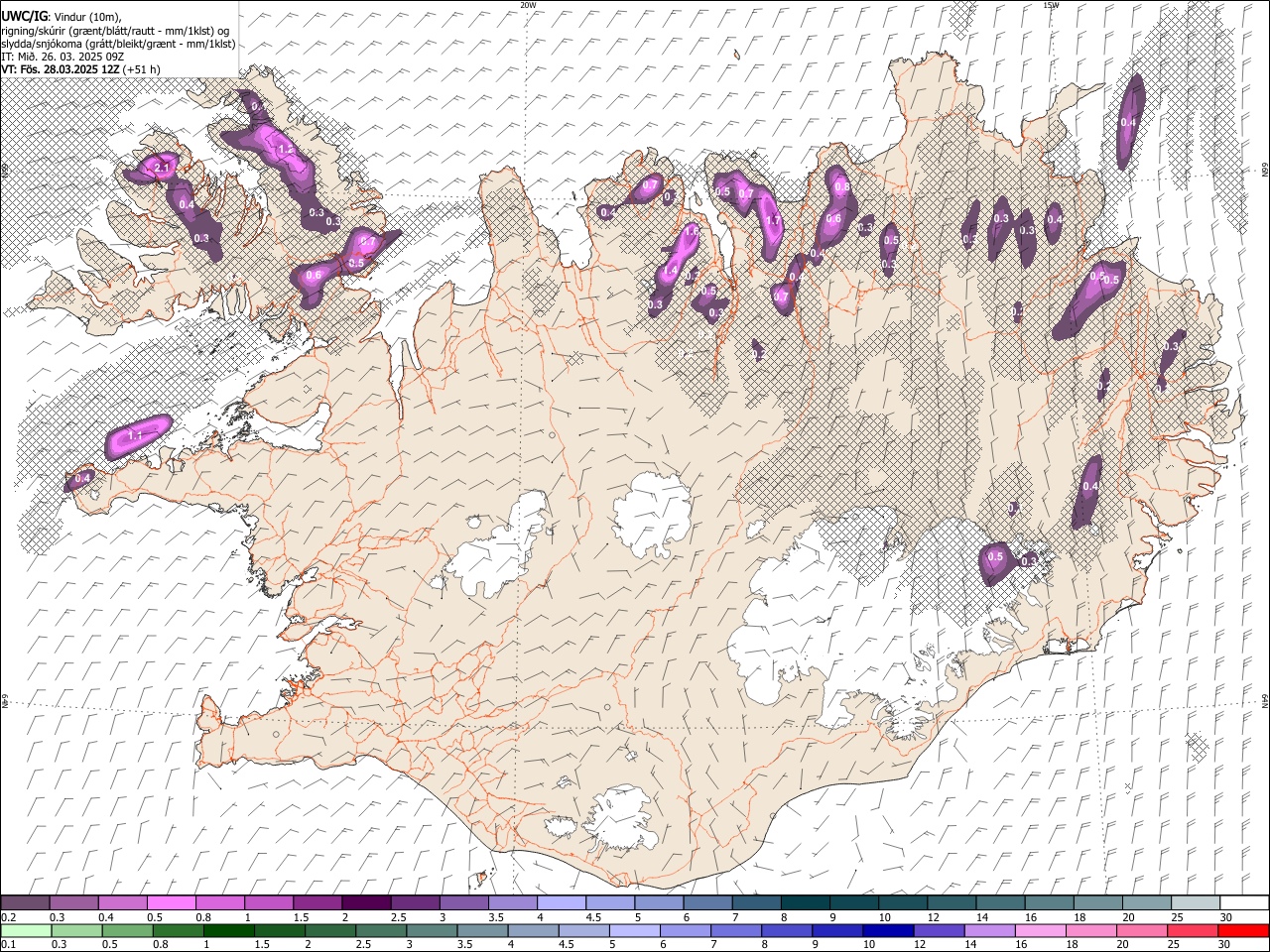Pick the grey-green swatch at 3 in the lower legend
The width and height of the screenshot is (1270, 952).
point(431,930)
